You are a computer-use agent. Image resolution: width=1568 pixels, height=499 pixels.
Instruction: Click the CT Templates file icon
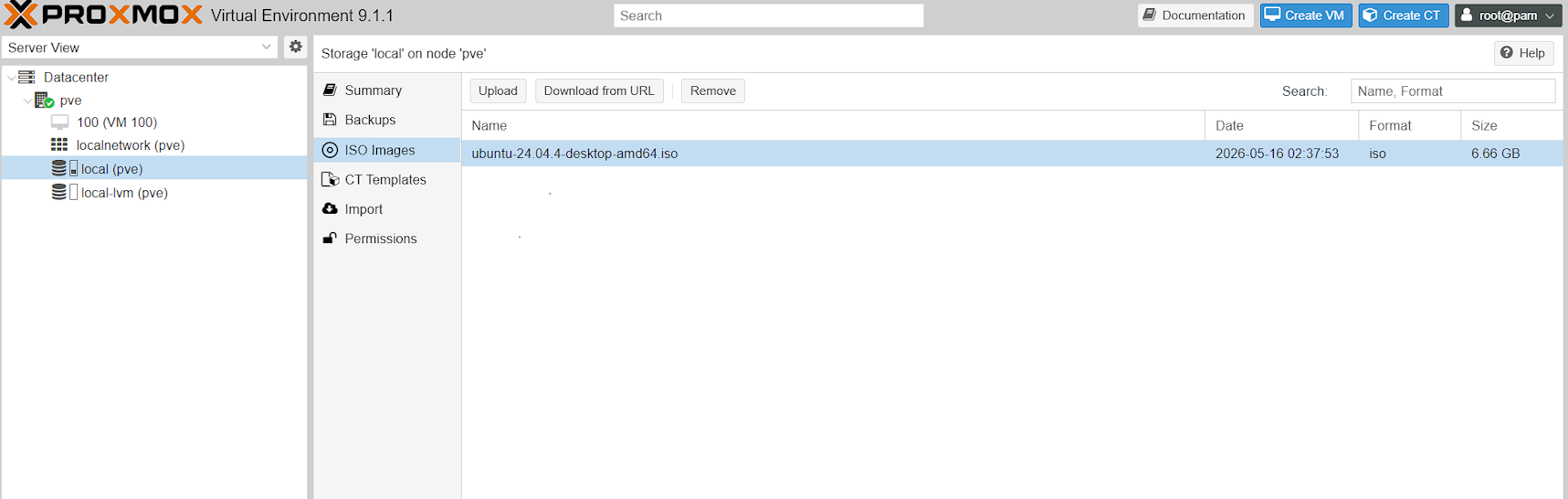(330, 179)
